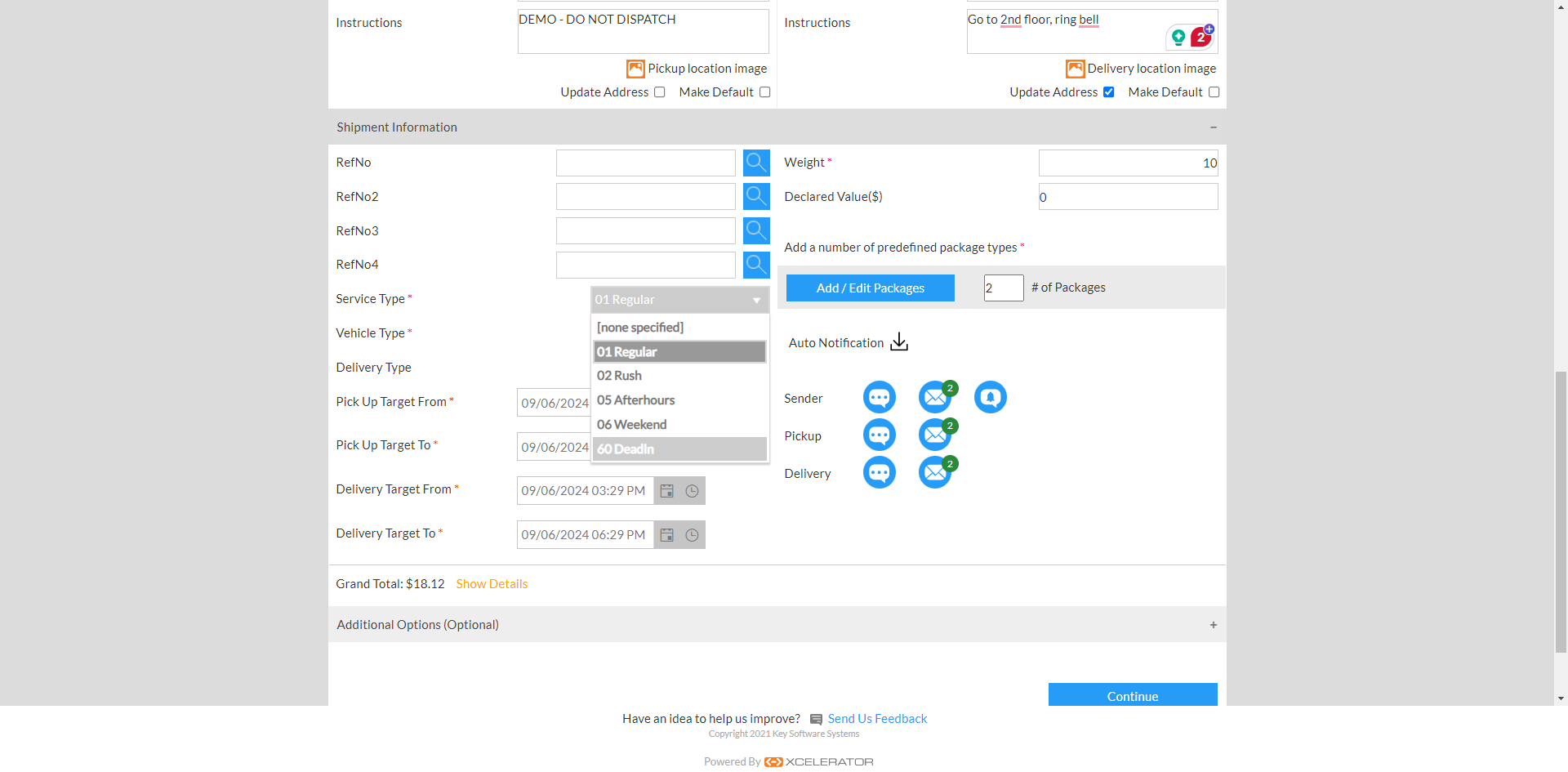Click the RefNo4 search magnifier icon

pyautogui.click(x=756, y=265)
